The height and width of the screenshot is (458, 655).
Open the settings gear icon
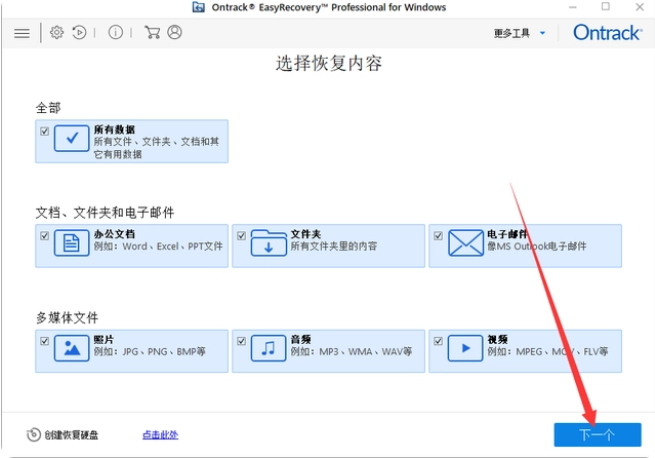(56, 32)
